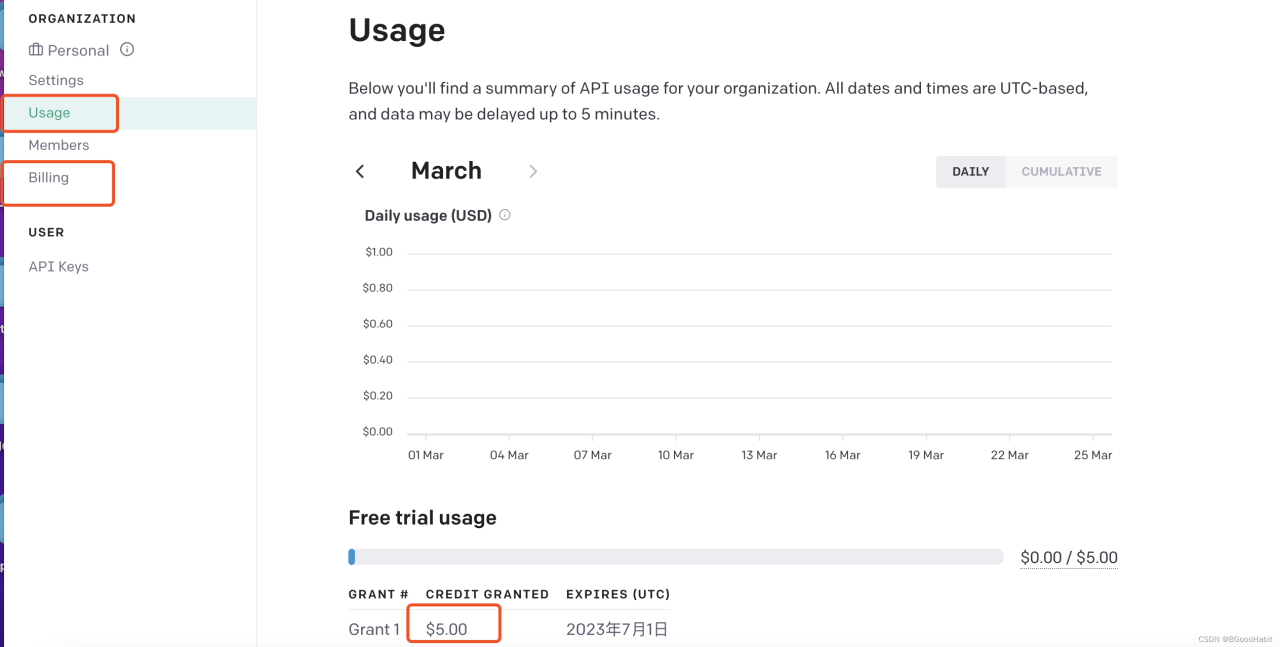Screen dimensions: 1280x647
Task: Click the free trial usage progress bar
Action: pos(675,557)
